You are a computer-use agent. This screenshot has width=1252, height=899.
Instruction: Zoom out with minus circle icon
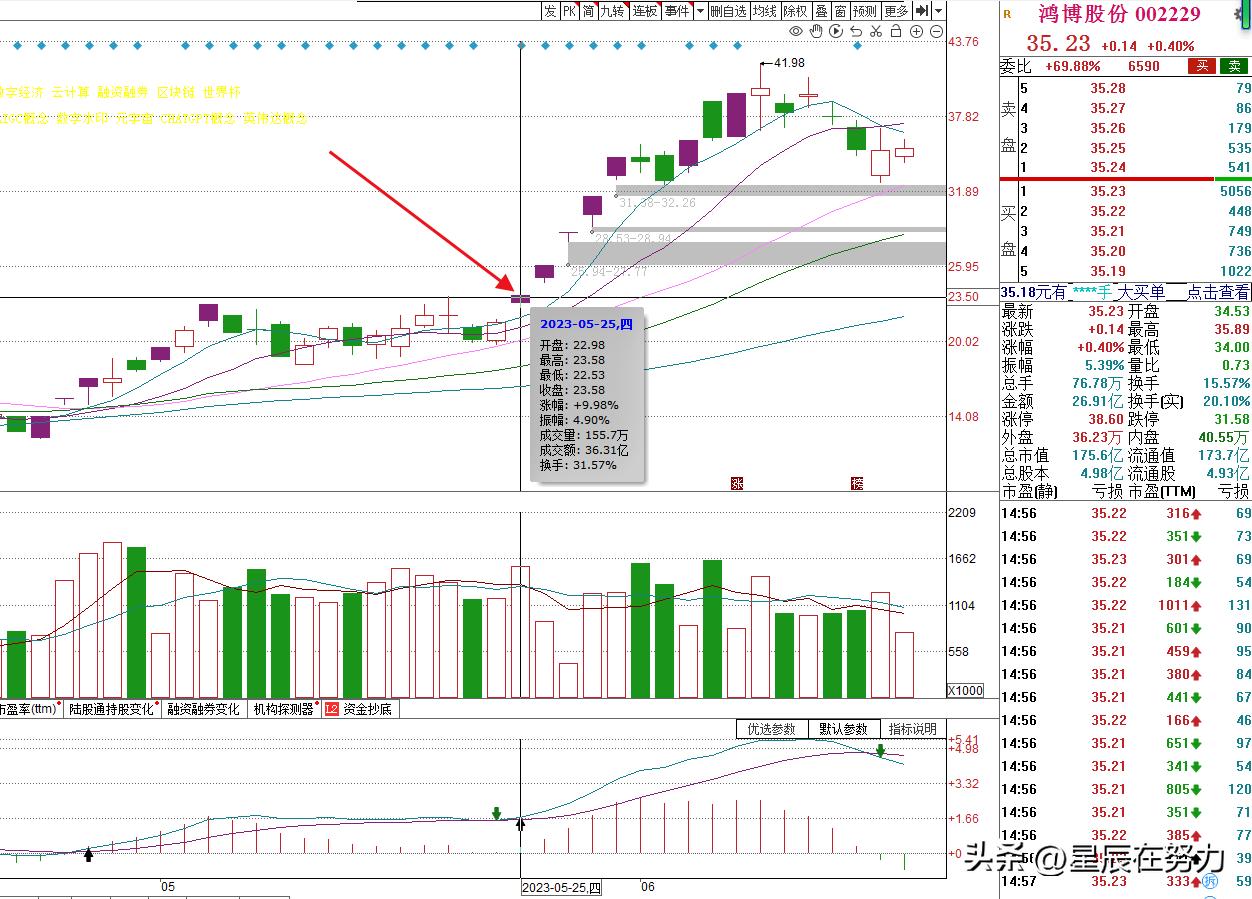pos(936,32)
